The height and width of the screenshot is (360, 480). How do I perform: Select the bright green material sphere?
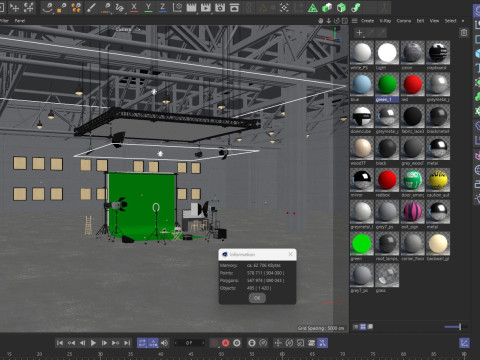pyautogui.click(x=362, y=244)
